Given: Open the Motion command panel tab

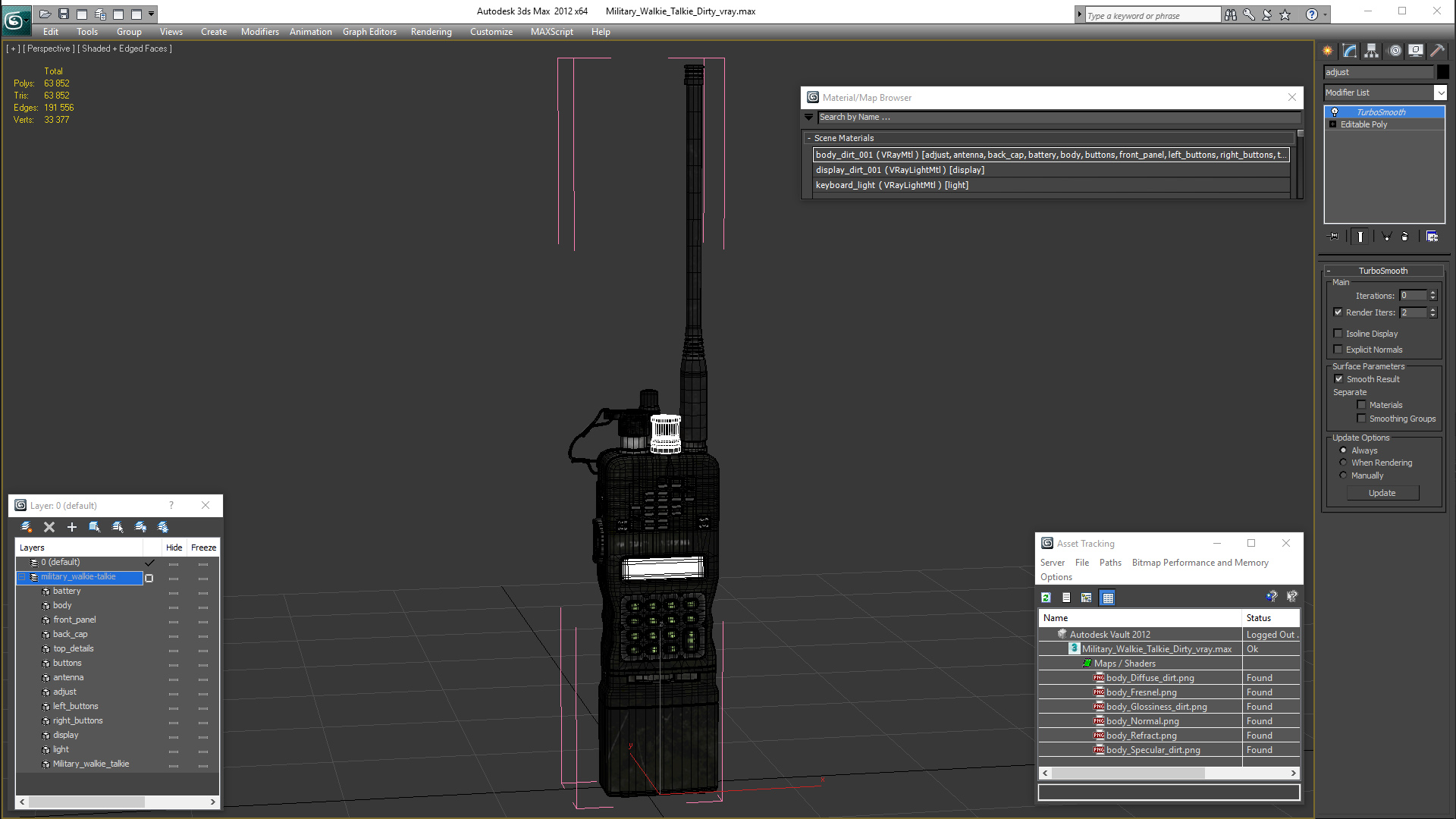Looking at the screenshot, I should (1395, 51).
